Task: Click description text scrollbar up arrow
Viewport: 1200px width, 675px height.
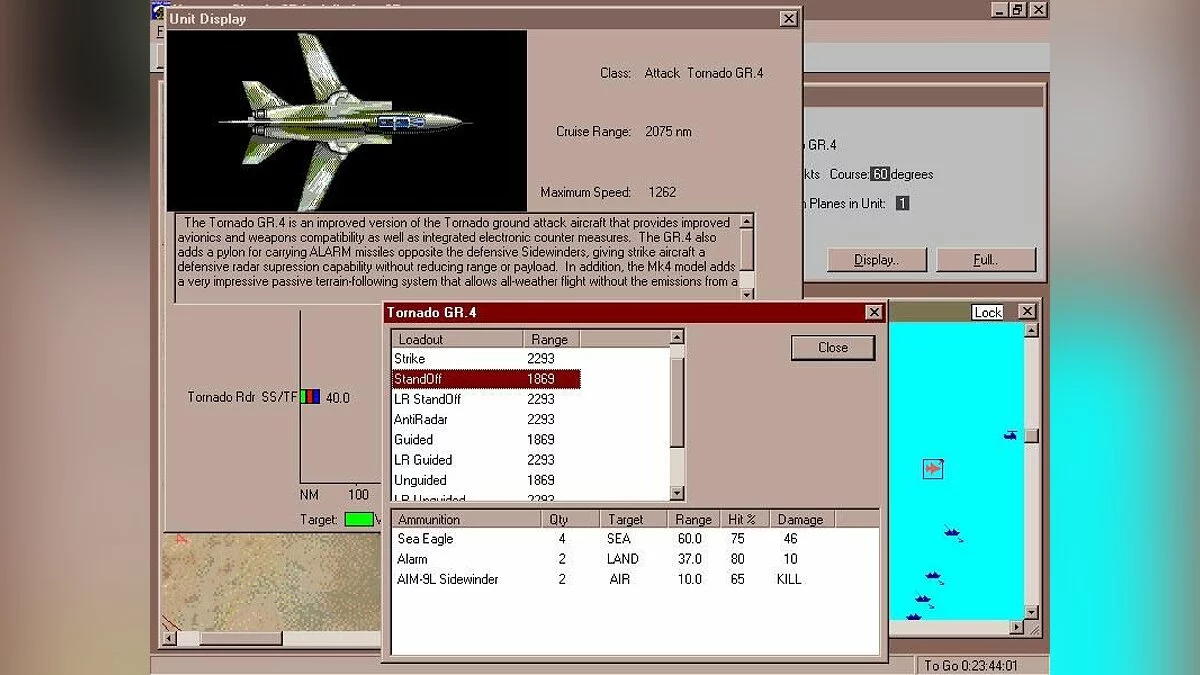Action: pyautogui.click(x=746, y=221)
